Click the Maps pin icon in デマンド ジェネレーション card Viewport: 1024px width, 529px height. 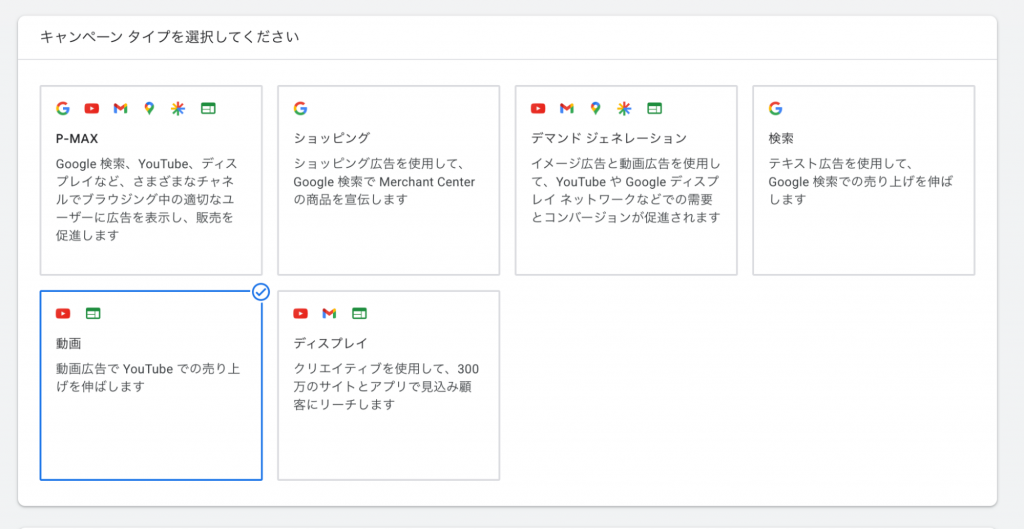pos(595,108)
